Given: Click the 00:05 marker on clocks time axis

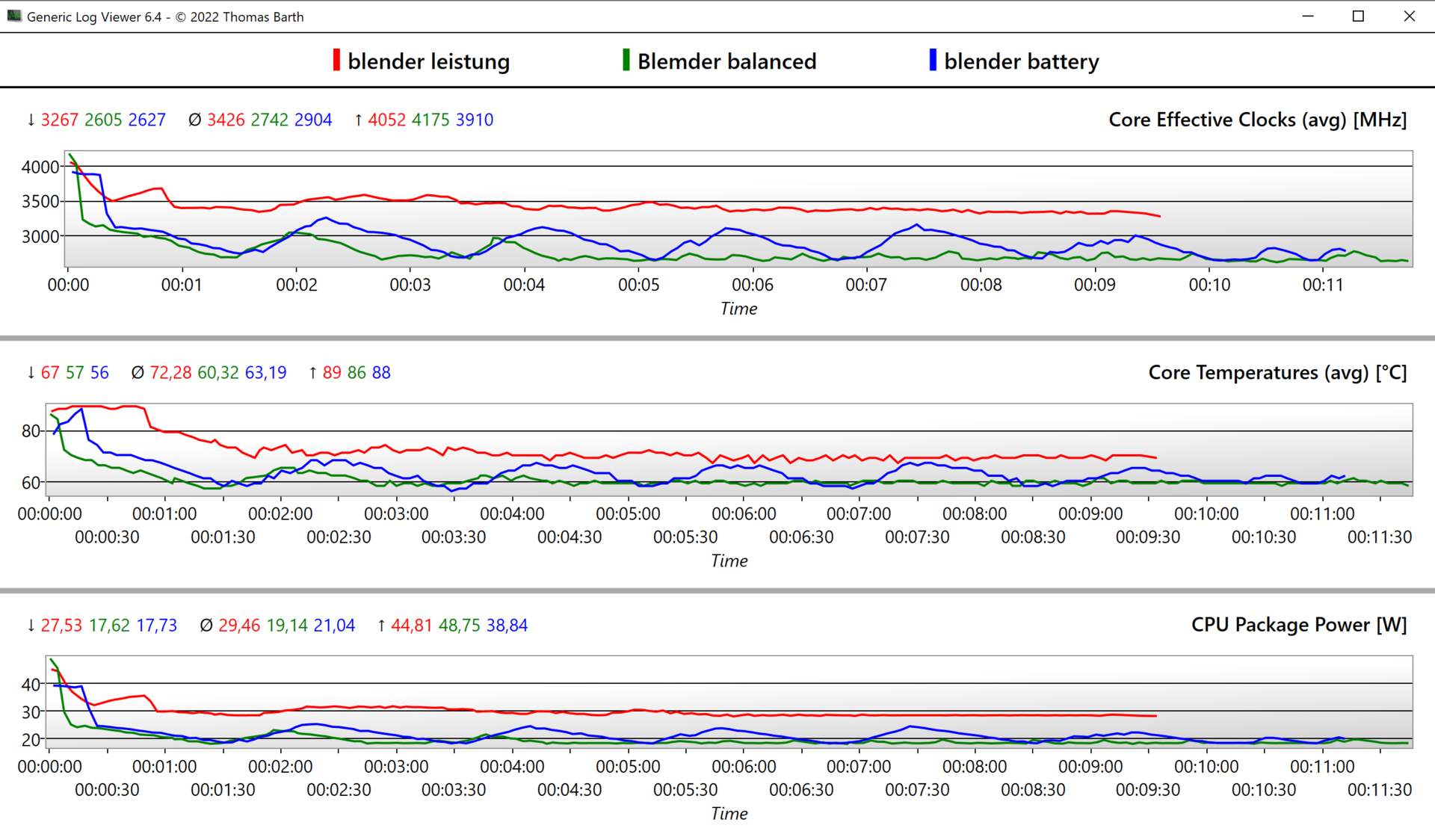Looking at the screenshot, I should click(638, 285).
